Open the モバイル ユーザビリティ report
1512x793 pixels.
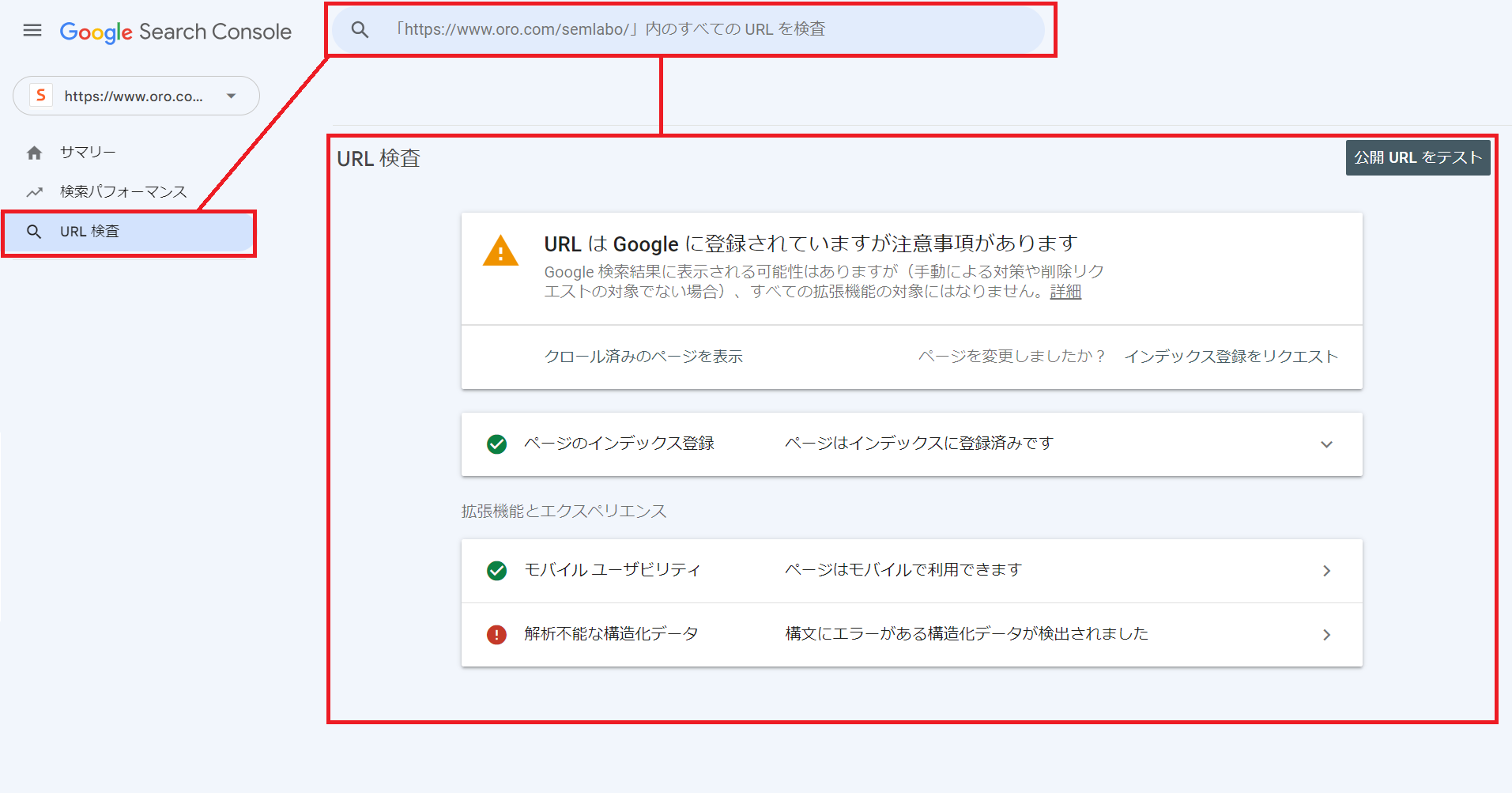tap(1327, 570)
